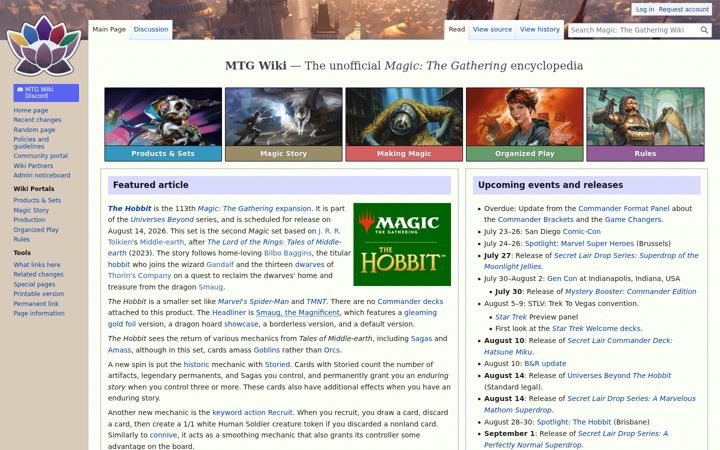The image size is (720, 450).
Task: Open What links here tool
Action: click(x=37, y=264)
